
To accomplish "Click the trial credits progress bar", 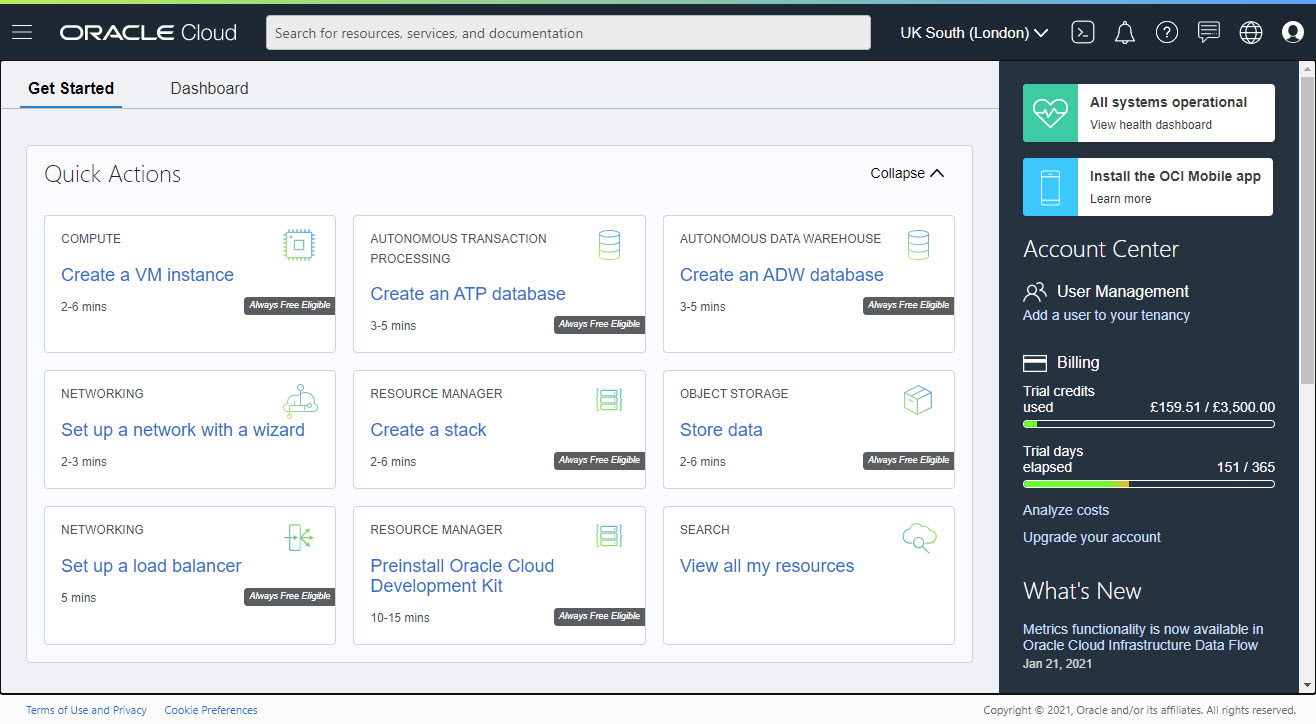I will [x=1148, y=422].
